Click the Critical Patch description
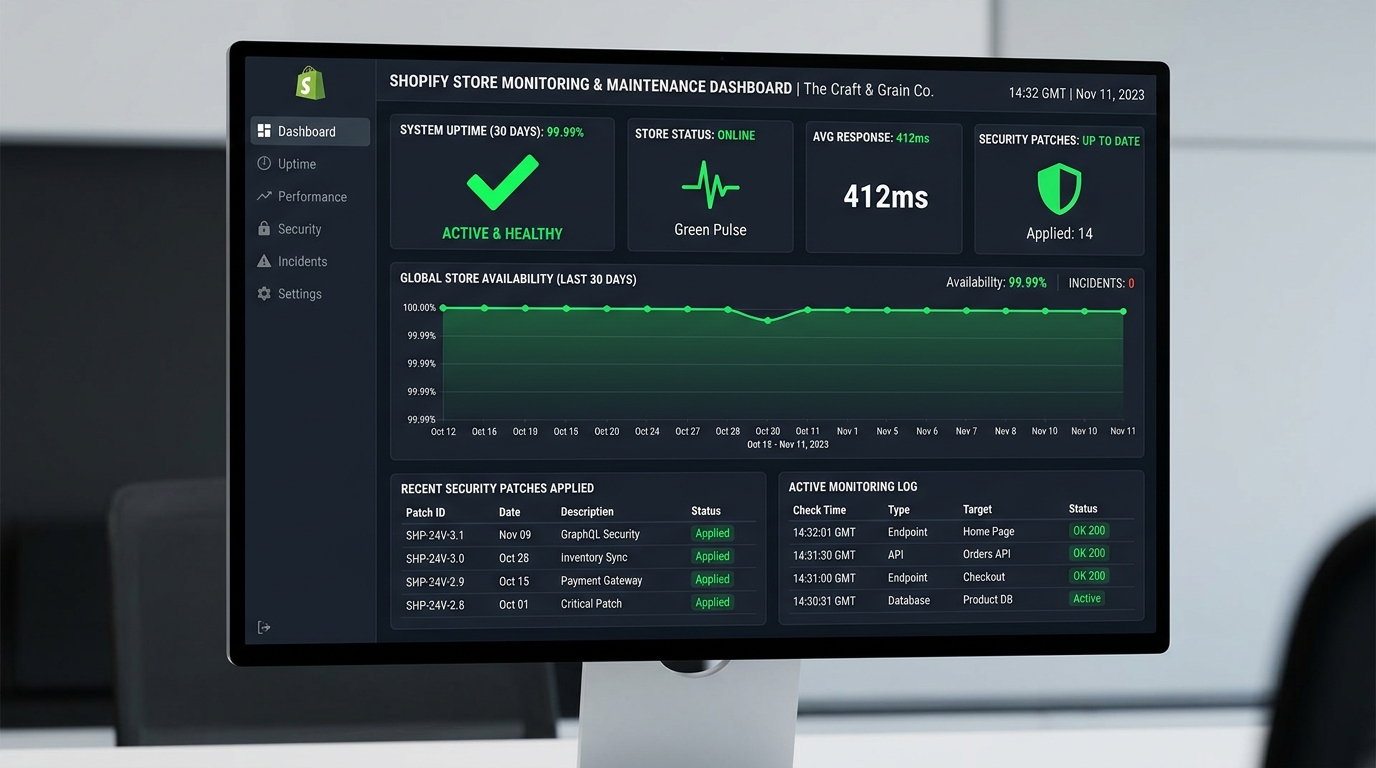The width and height of the screenshot is (1376, 768). [x=591, y=603]
